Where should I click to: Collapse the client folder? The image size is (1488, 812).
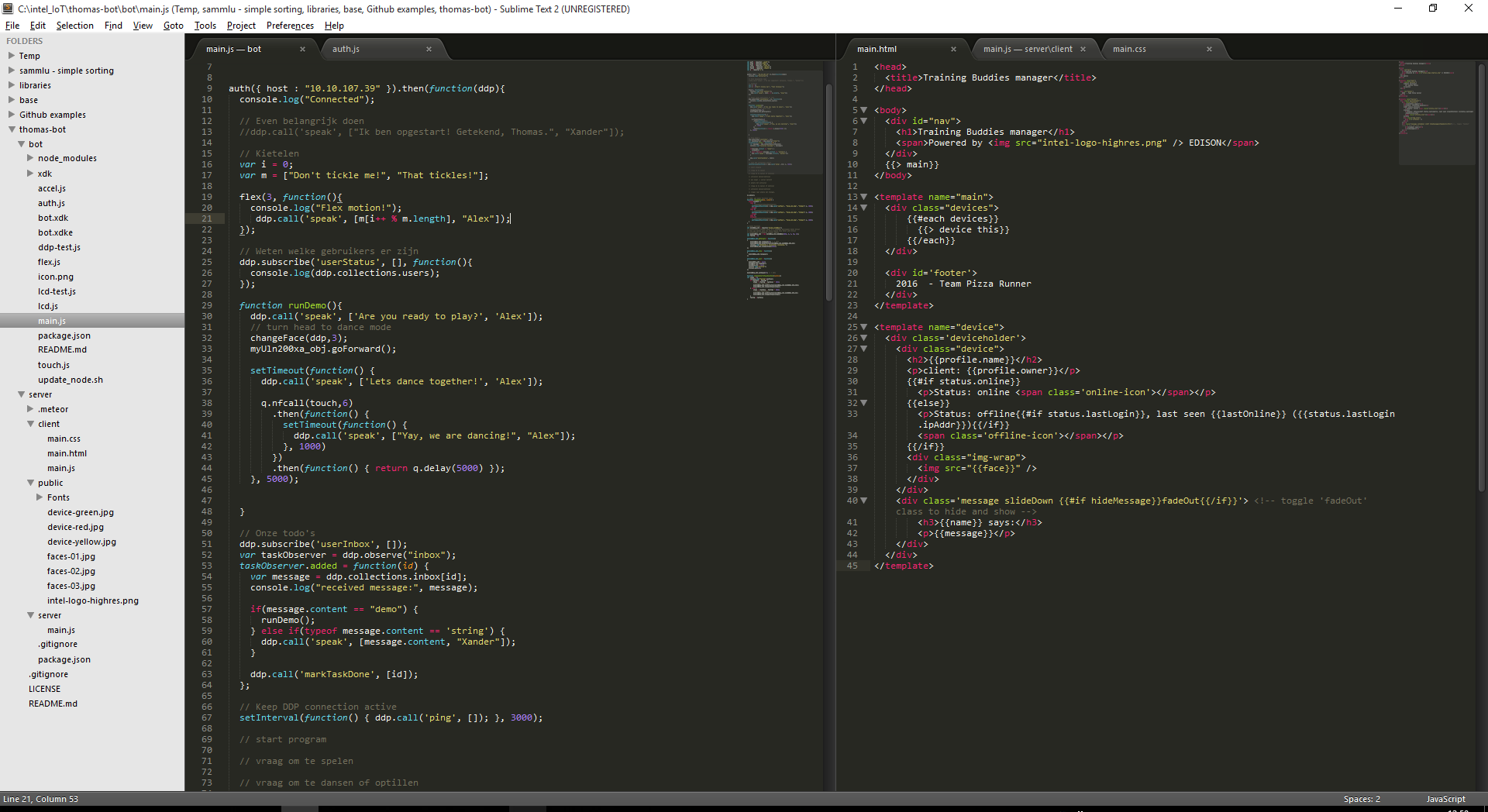click(30, 424)
